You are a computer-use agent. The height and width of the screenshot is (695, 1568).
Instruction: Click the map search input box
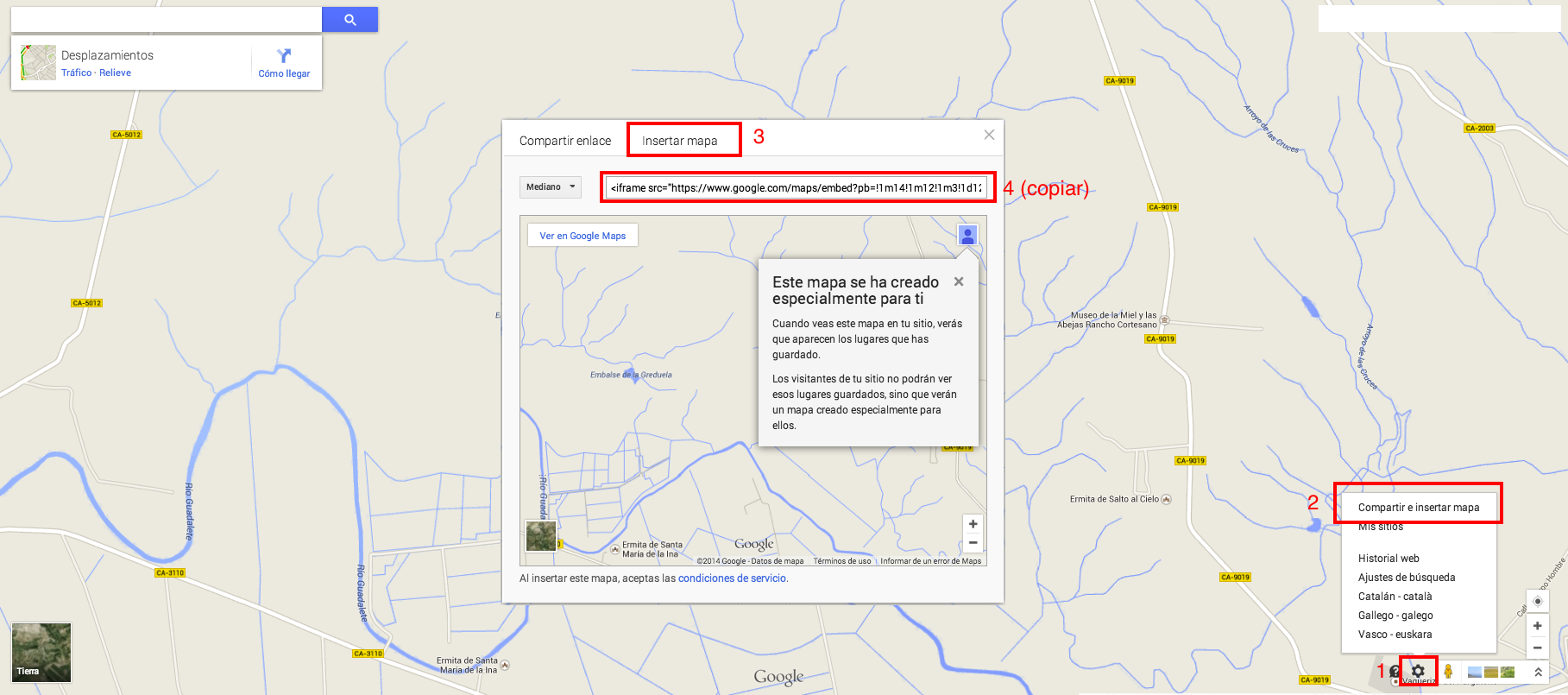tap(167, 20)
